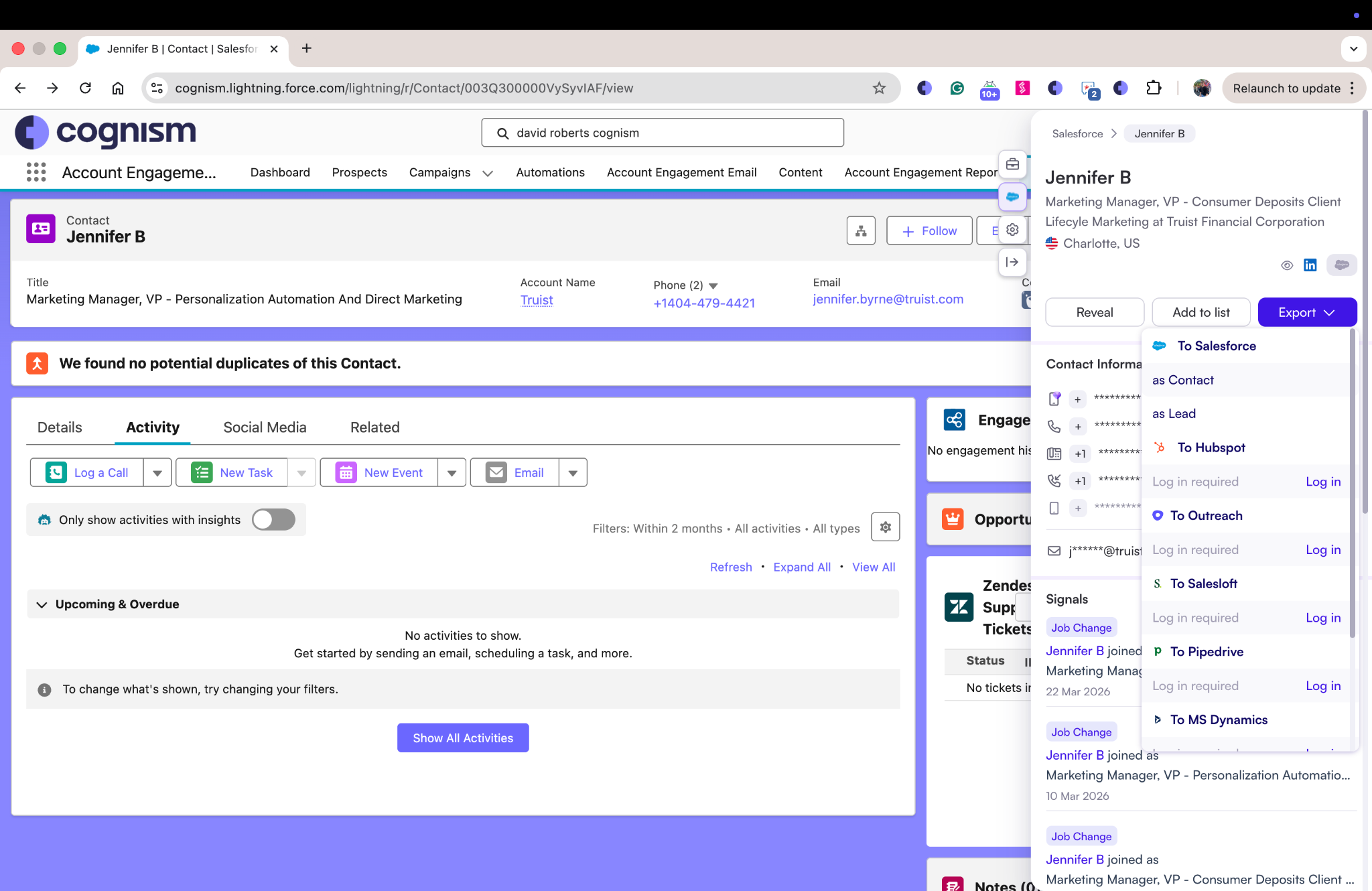The width and height of the screenshot is (1372, 891).
Task: Click the Show All Activities button
Action: tap(463, 738)
